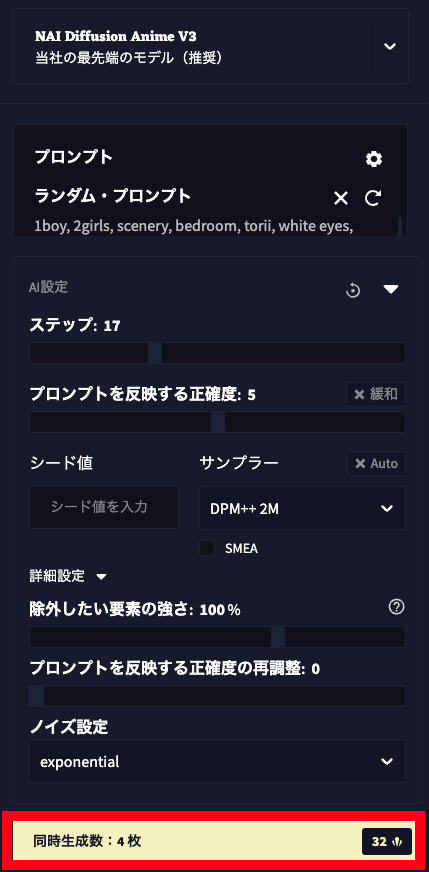This screenshot has width=429, height=872.
Task: Collapse the AI設定 panel with the triangle
Action: coord(391,289)
